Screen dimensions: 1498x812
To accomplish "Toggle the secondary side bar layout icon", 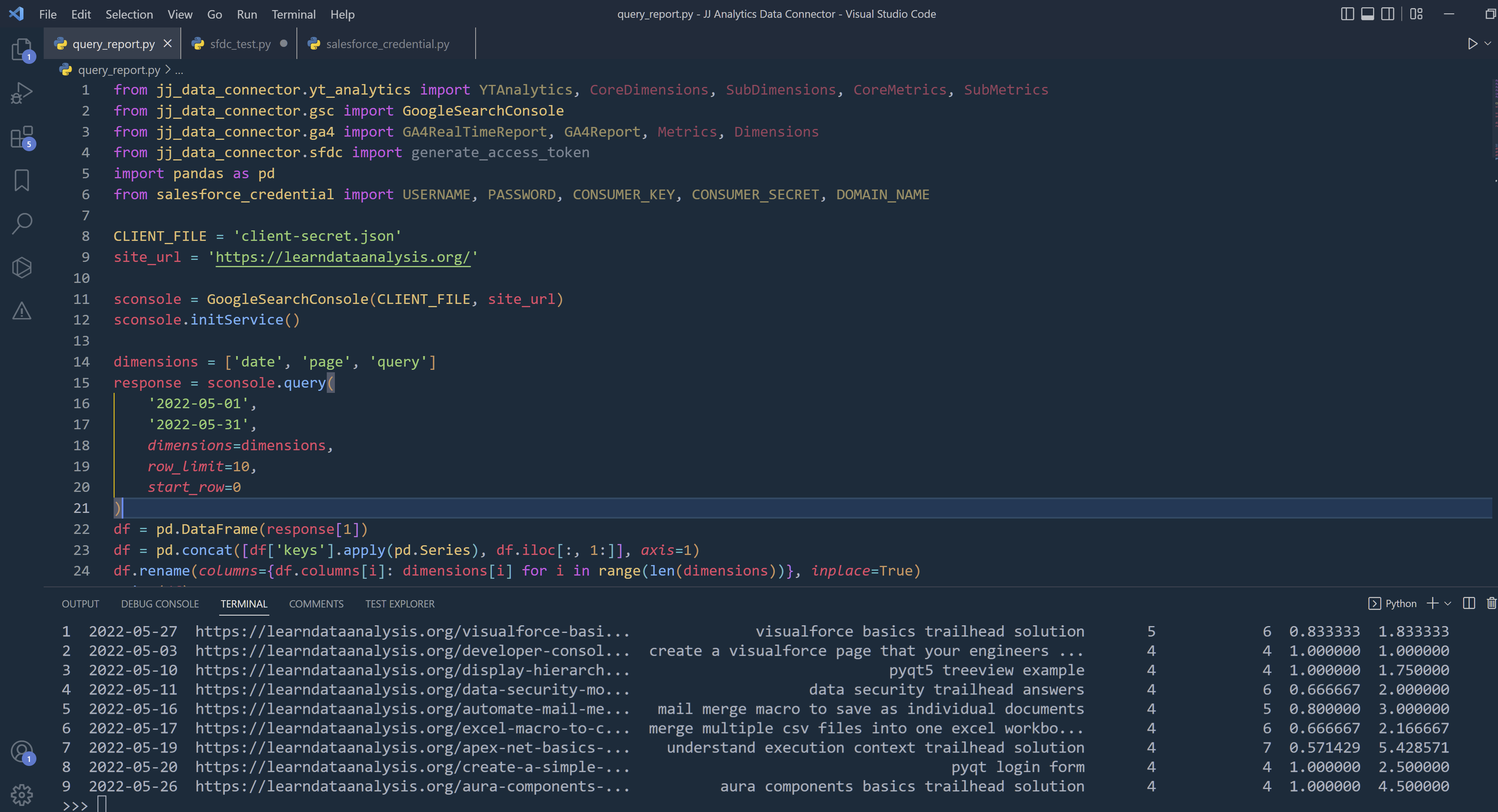I will tap(1388, 14).
